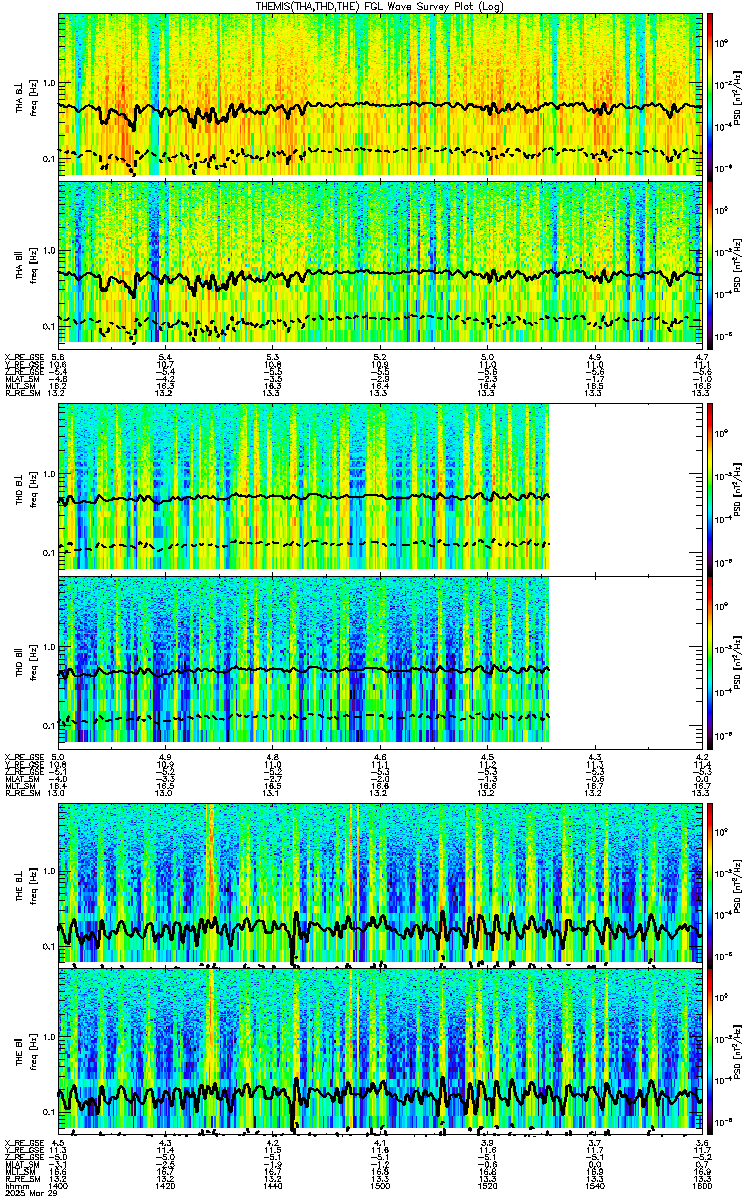Screen dimensions: 750x1200
Task: Select the THA B-perpendicular spectrogram panel
Action: [x=380, y=94]
